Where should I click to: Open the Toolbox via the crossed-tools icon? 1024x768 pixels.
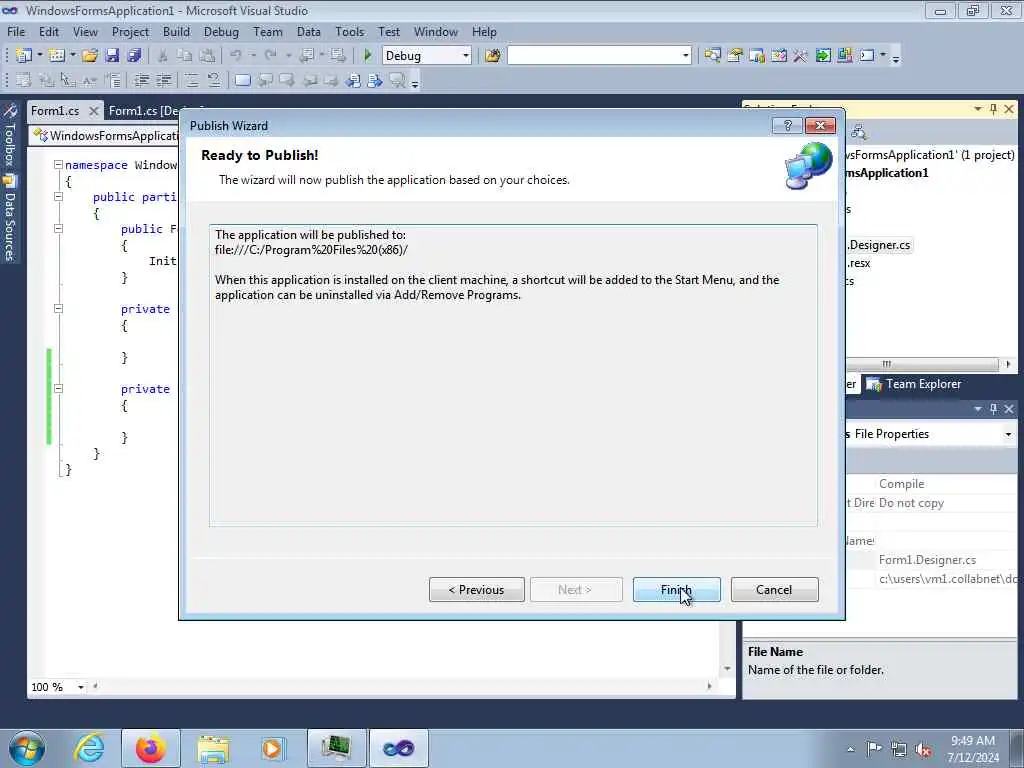[801, 56]
